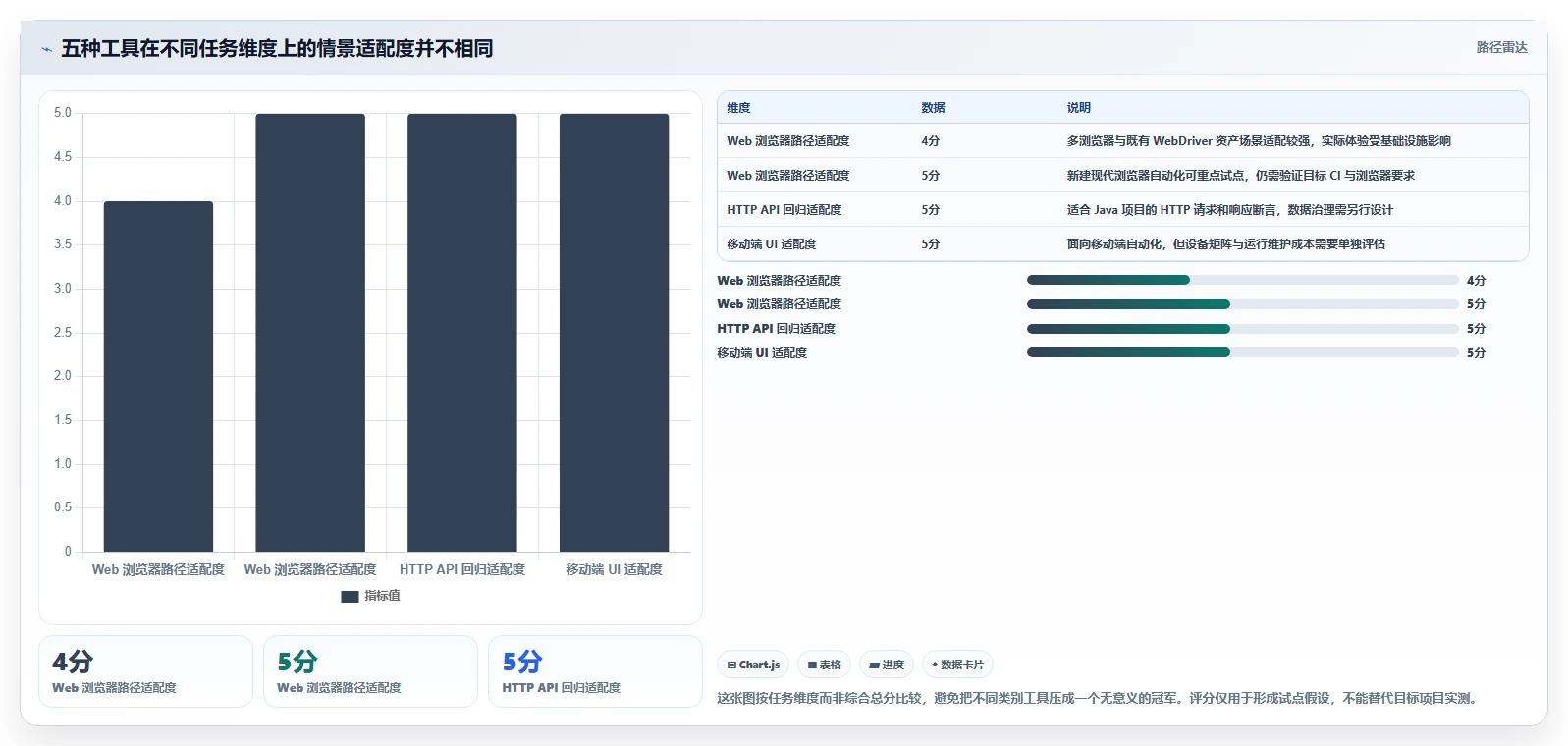Image resolution: width=1568 pixels, height=746 pixels.
Task: Click the chart bar that reaches 4.0
Action: (x=158, y=376)
